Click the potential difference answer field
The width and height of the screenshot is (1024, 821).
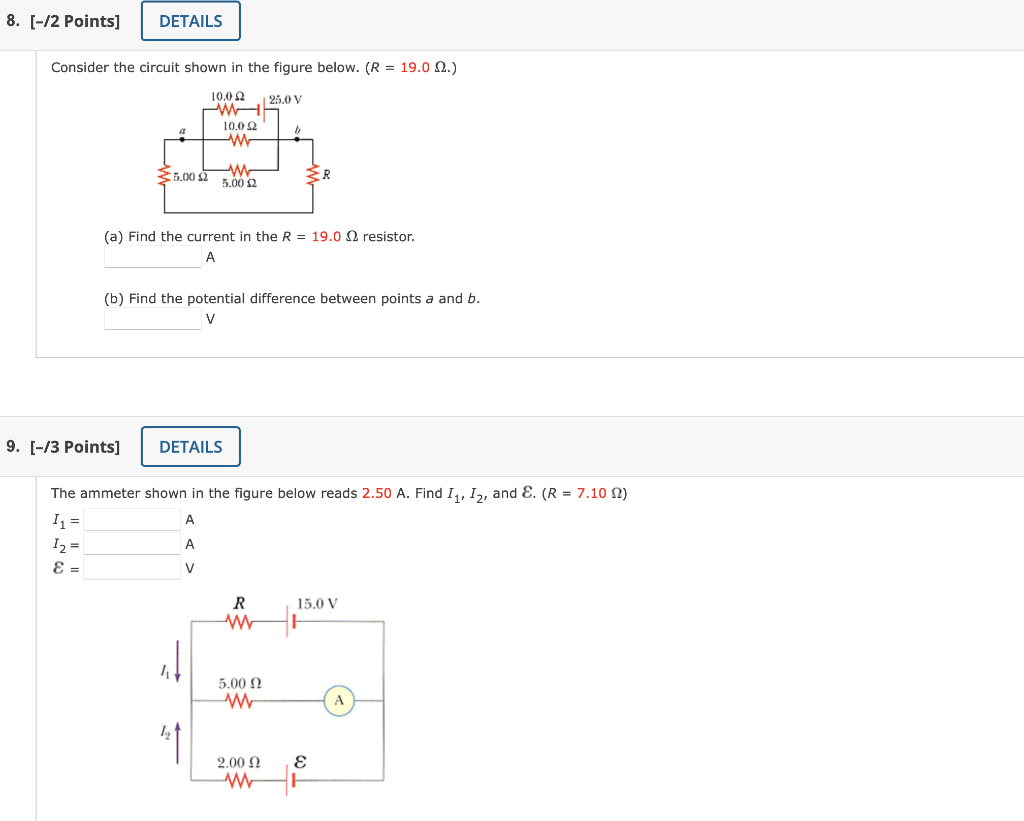click(153, 319)
